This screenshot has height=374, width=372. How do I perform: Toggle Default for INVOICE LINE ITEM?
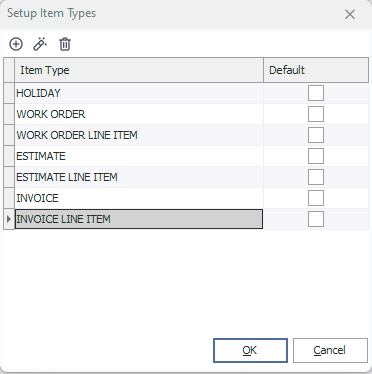pos(316,219)
